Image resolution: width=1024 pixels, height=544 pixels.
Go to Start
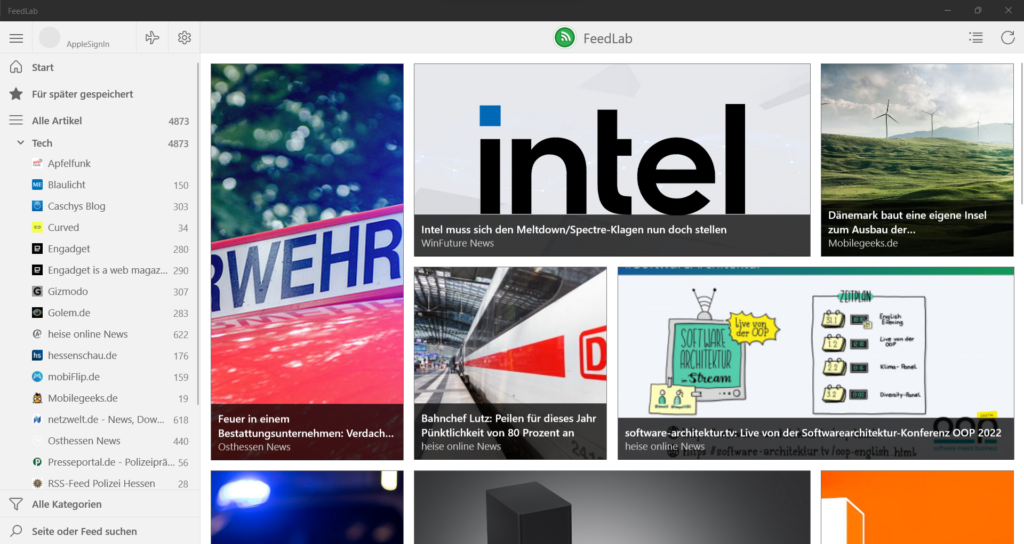(x=98, y=67)
